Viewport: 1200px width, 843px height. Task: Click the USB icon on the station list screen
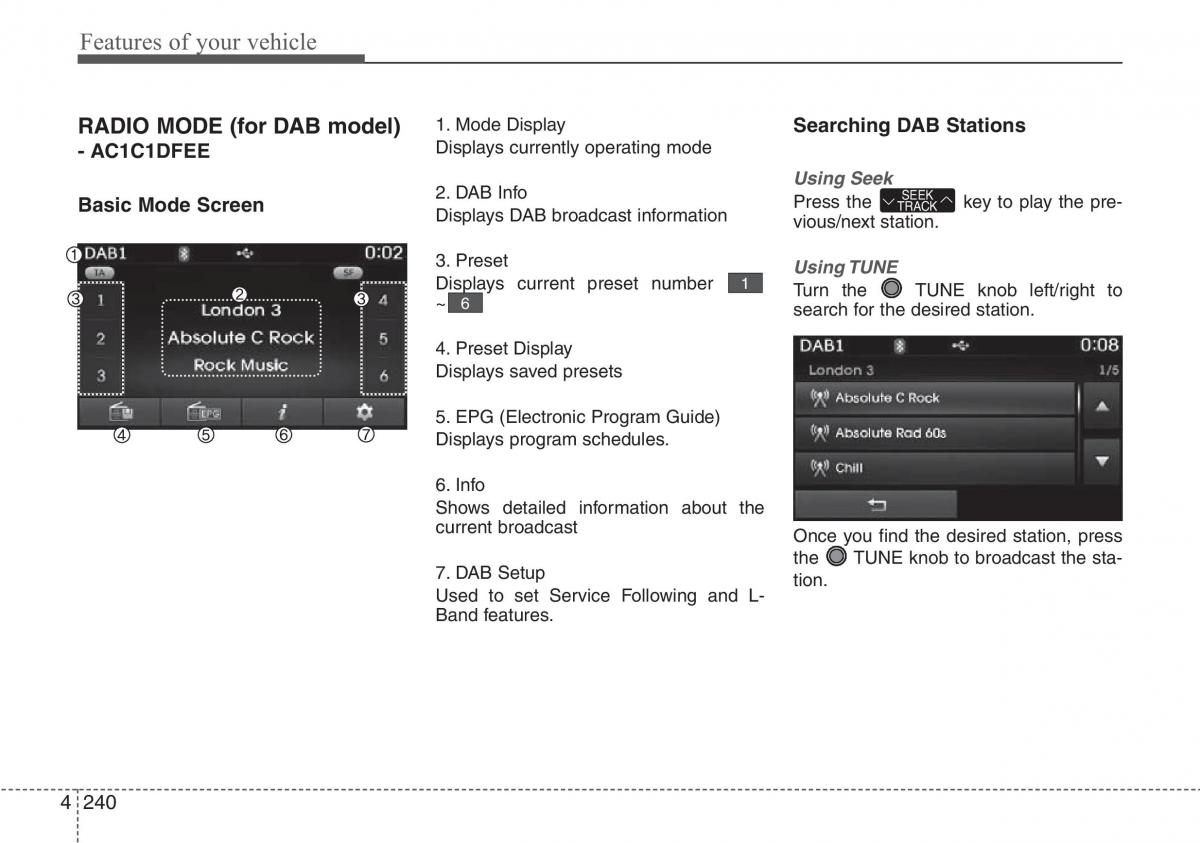pyautogui.click(x=959, y=345)
